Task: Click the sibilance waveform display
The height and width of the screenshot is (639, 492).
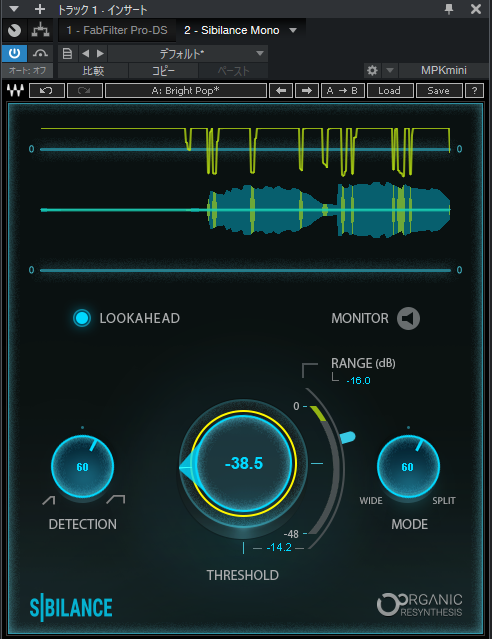Action: (x=245, y=209)
